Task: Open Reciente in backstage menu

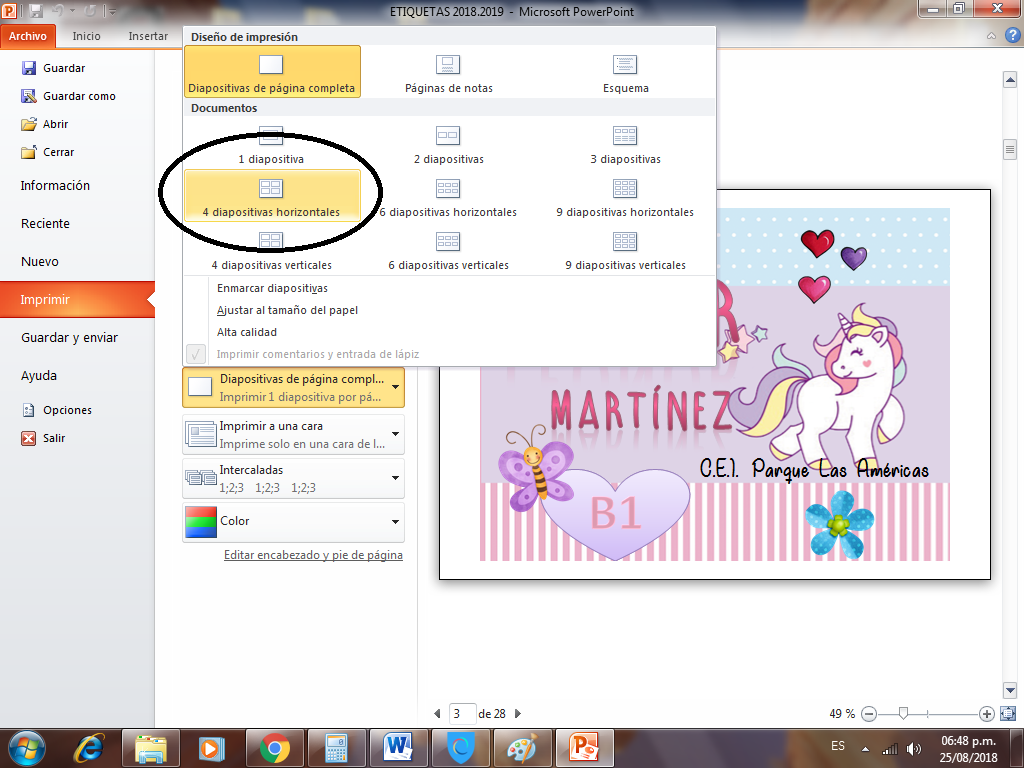Action: (45, 223)
